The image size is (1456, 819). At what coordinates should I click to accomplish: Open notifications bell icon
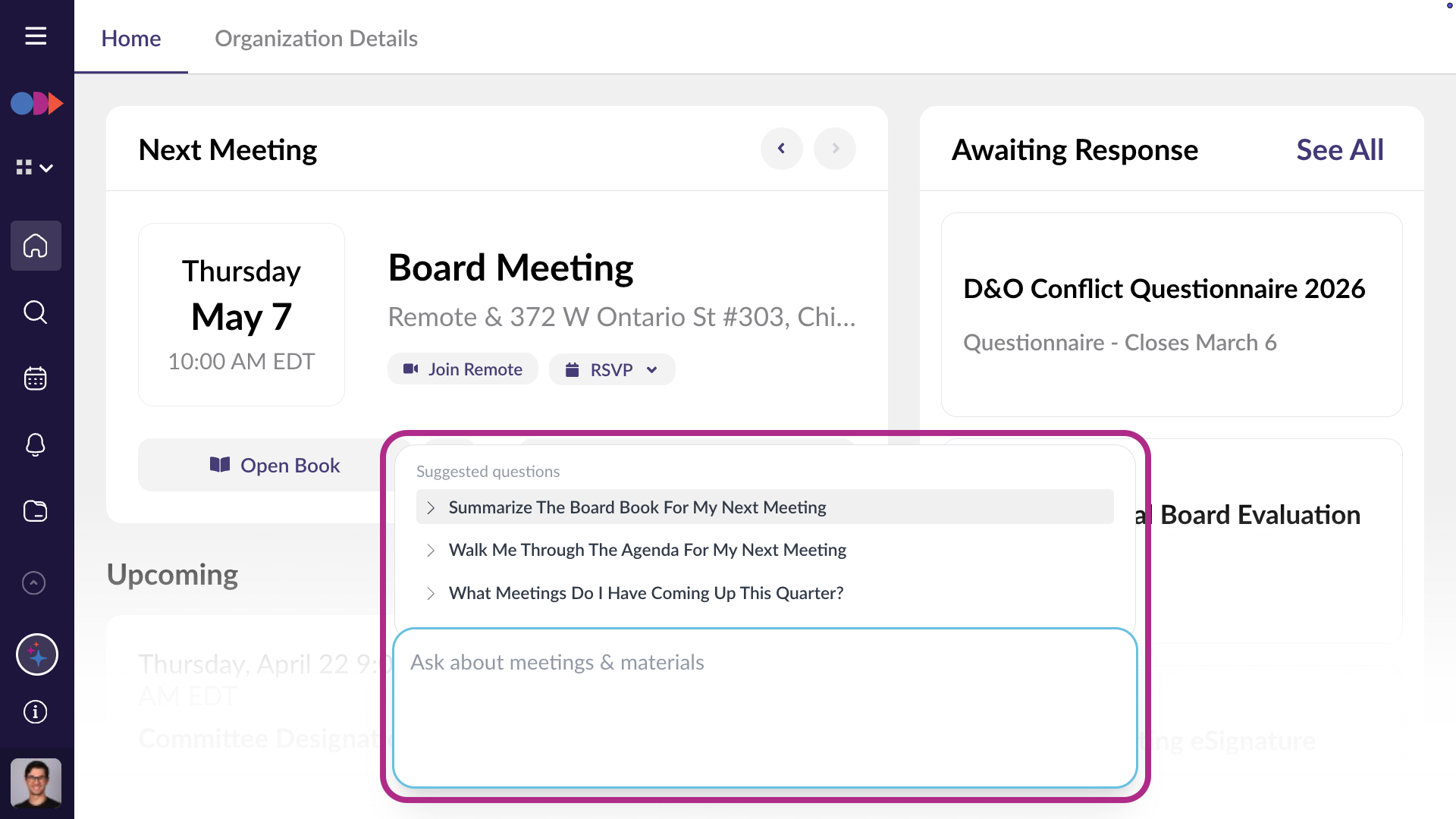pos(36,444)
